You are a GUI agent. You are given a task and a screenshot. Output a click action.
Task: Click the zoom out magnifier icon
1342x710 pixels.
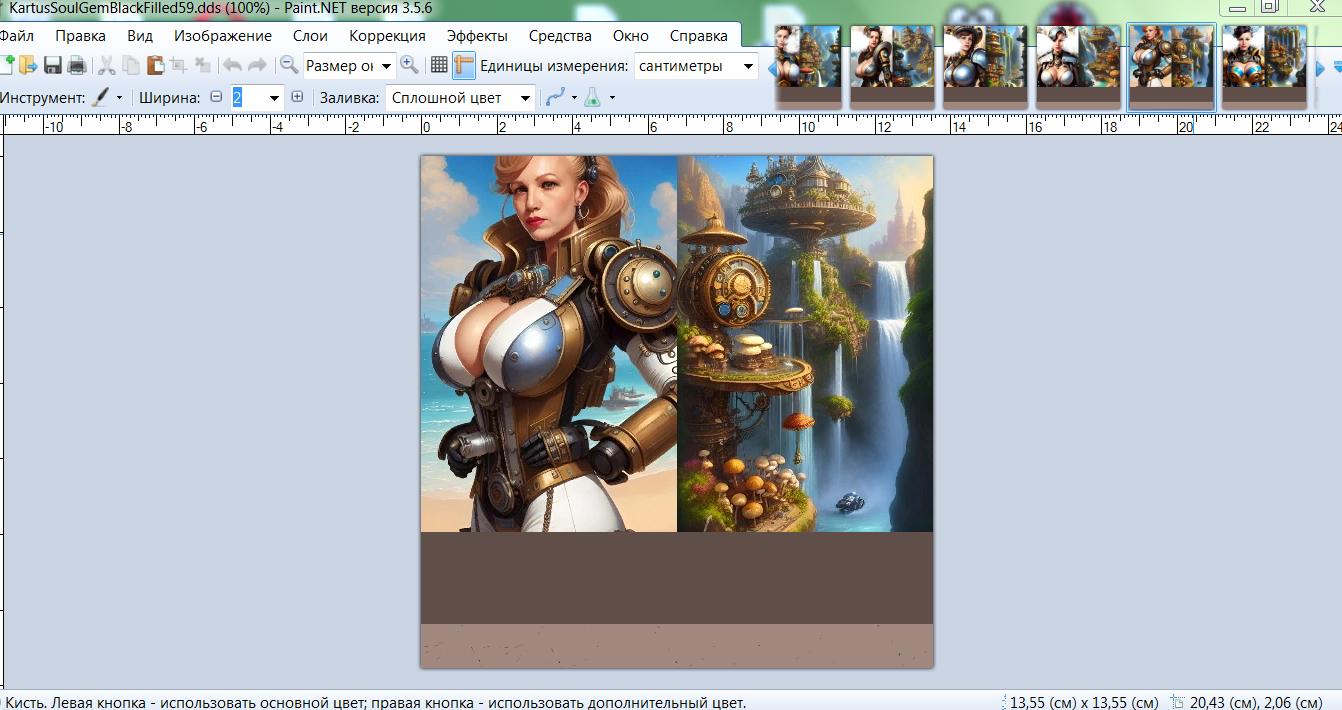(289, 66)
